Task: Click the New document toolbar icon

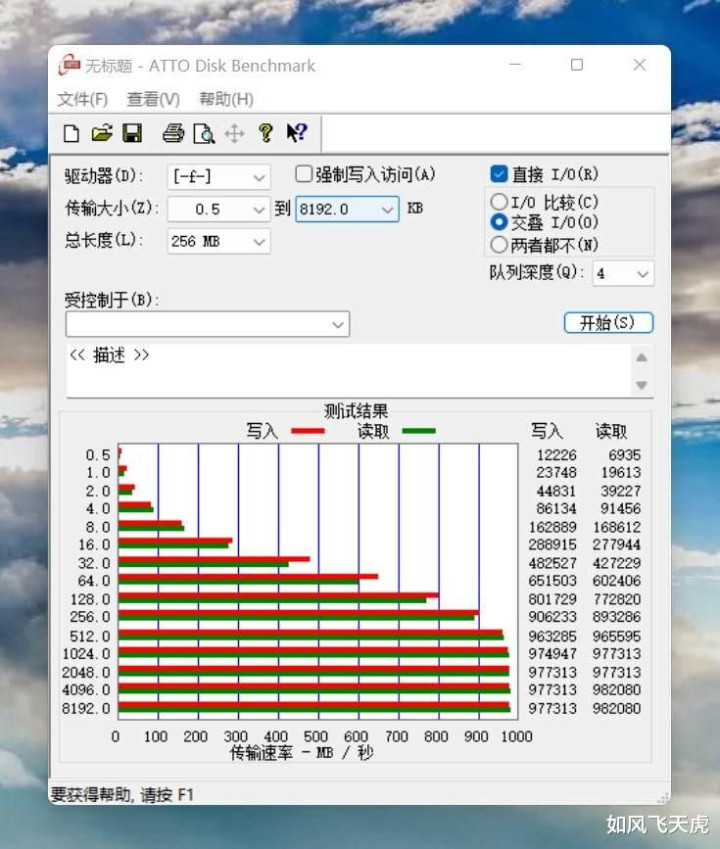Action: pos(71,133)
